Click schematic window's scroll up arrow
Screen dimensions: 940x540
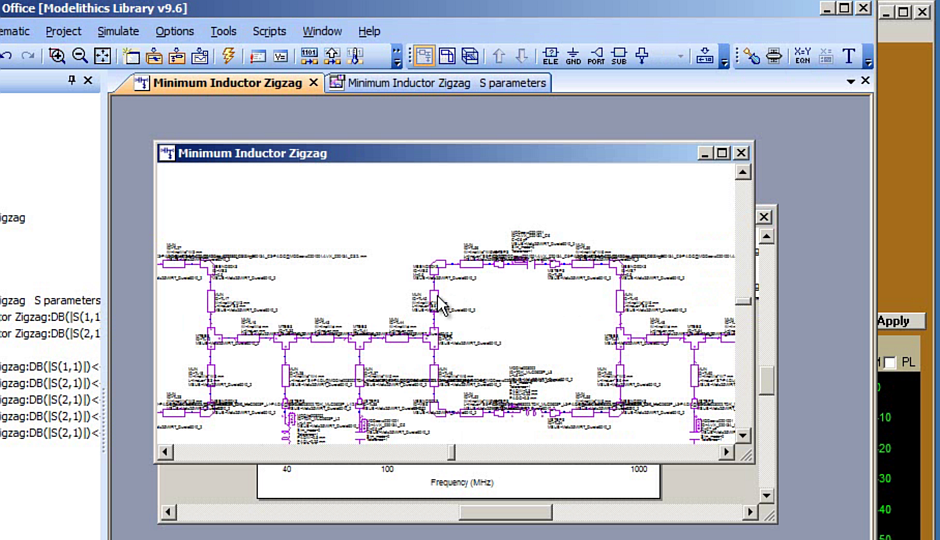click(743, 173)
